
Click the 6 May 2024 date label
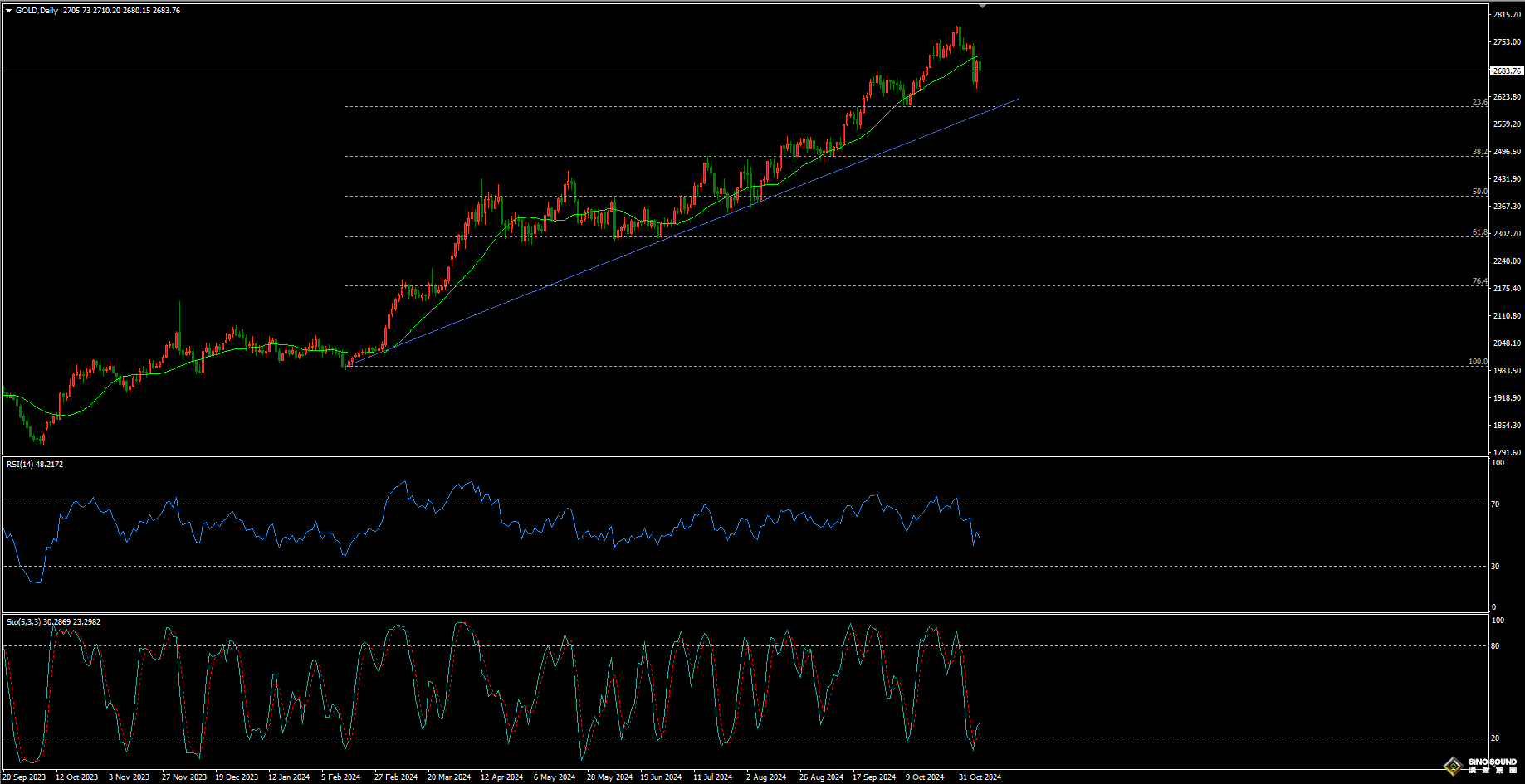coord(554,777)
